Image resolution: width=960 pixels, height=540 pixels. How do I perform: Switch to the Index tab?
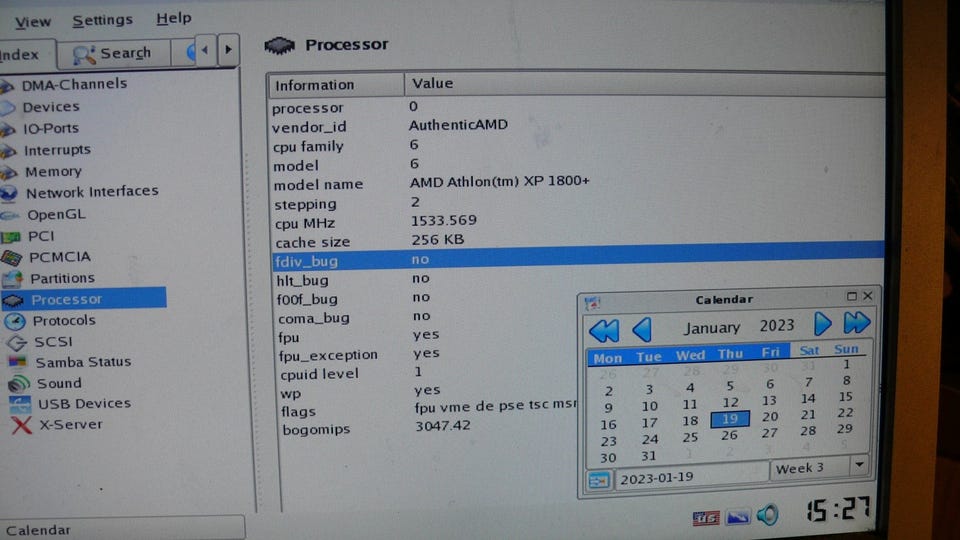pyautogui.click(x=27, y=54)
